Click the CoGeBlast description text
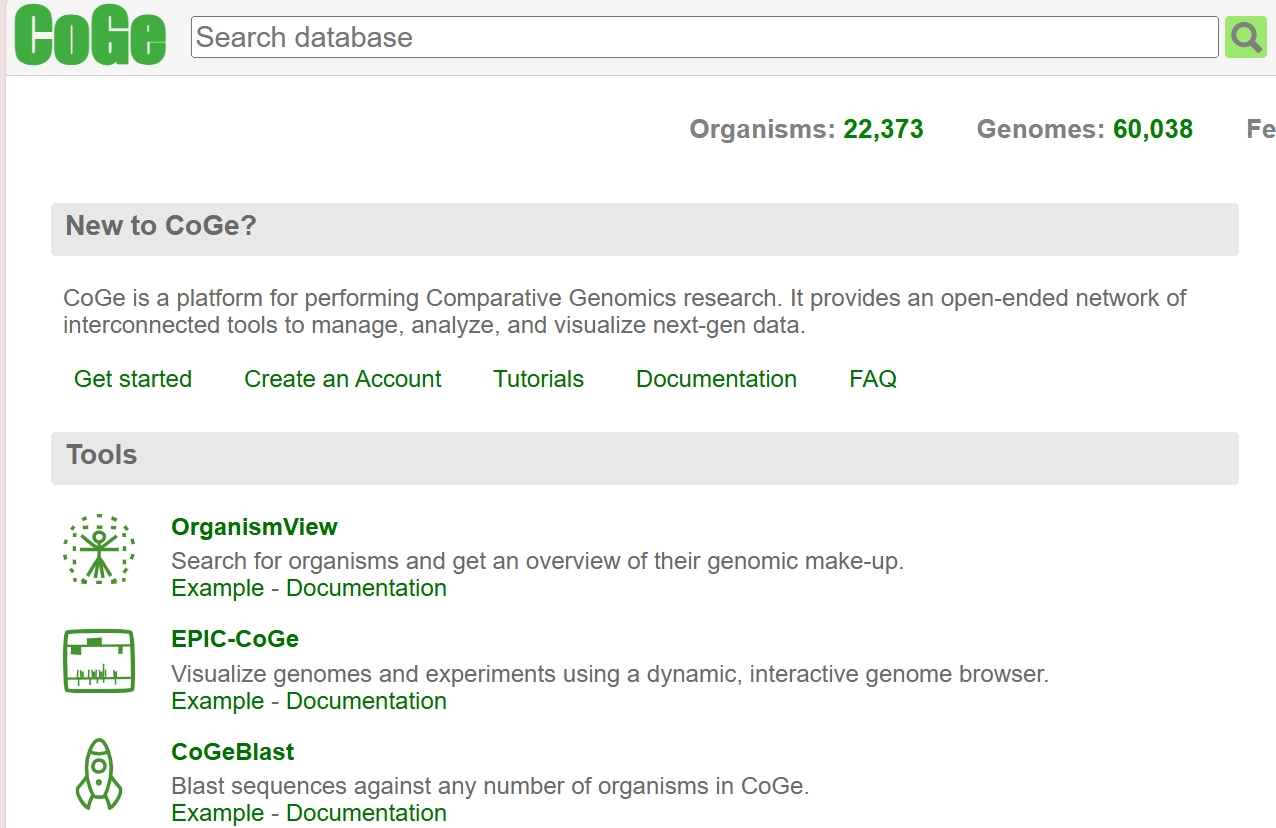1276x828 pixels. tap(490, 786)
